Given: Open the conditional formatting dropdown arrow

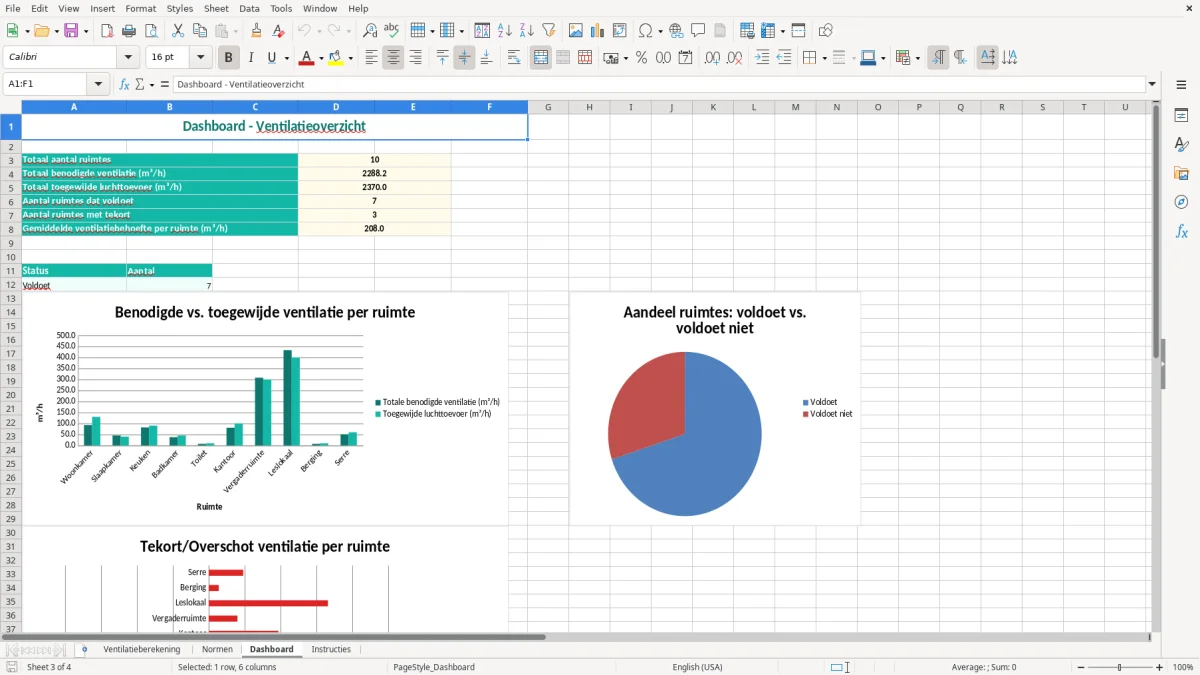Looking at the screenshot, I should (x=917, y=58).
